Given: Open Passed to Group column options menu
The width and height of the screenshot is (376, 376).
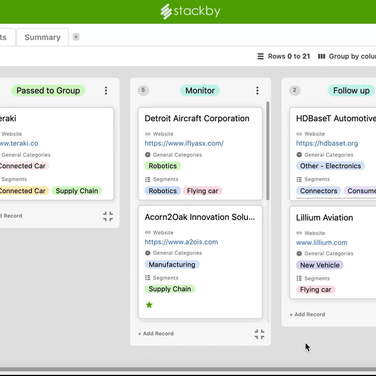Looking at the screenshot, I should pyautogui.click(x=106, y=91).
